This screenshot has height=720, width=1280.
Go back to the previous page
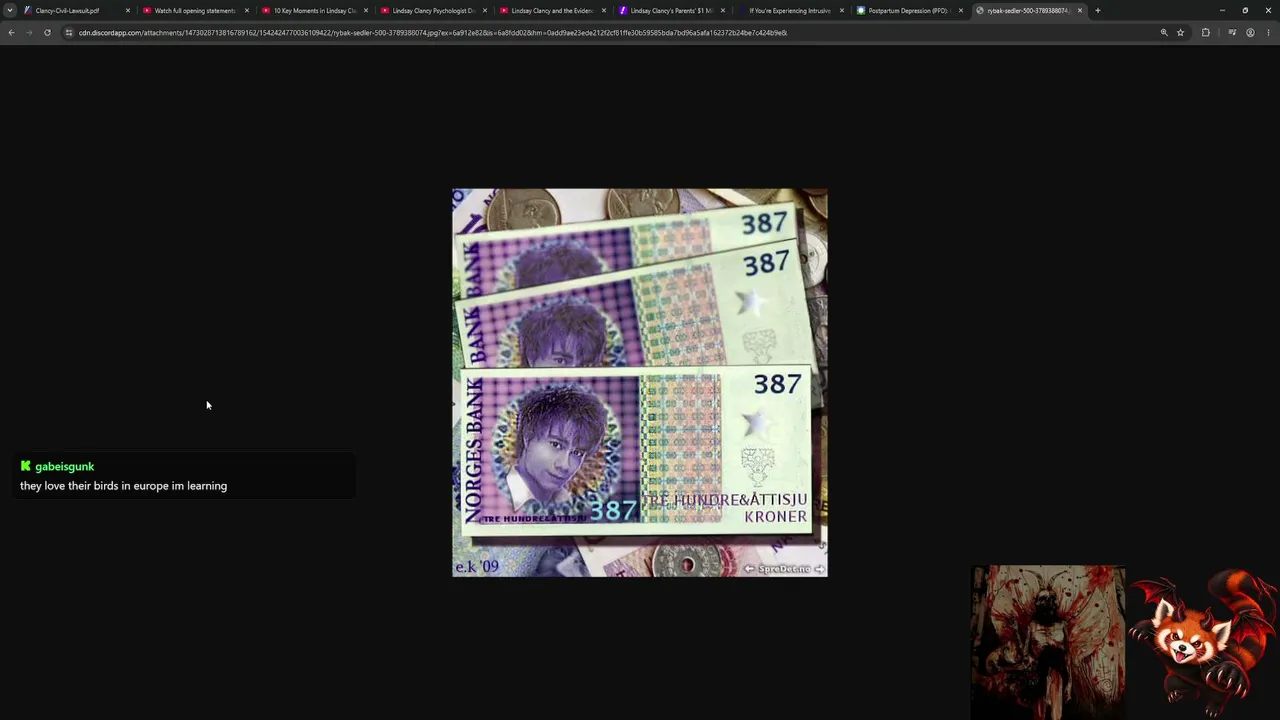(x=11, y=32)
